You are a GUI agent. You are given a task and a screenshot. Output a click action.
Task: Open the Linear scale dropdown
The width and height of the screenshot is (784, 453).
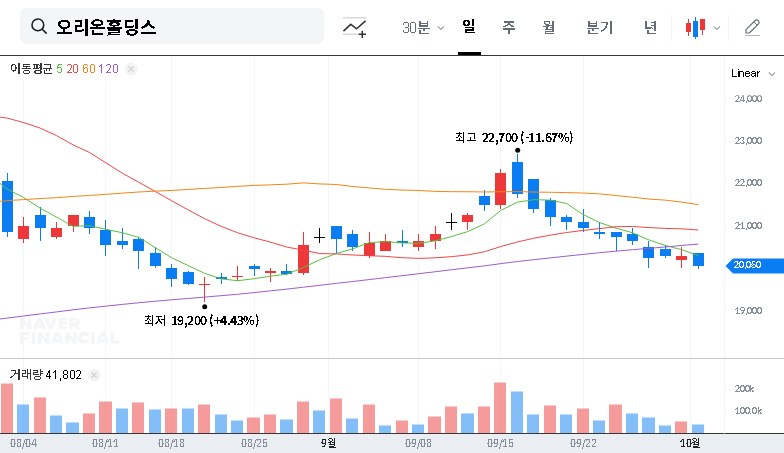(x=752, y=73)
